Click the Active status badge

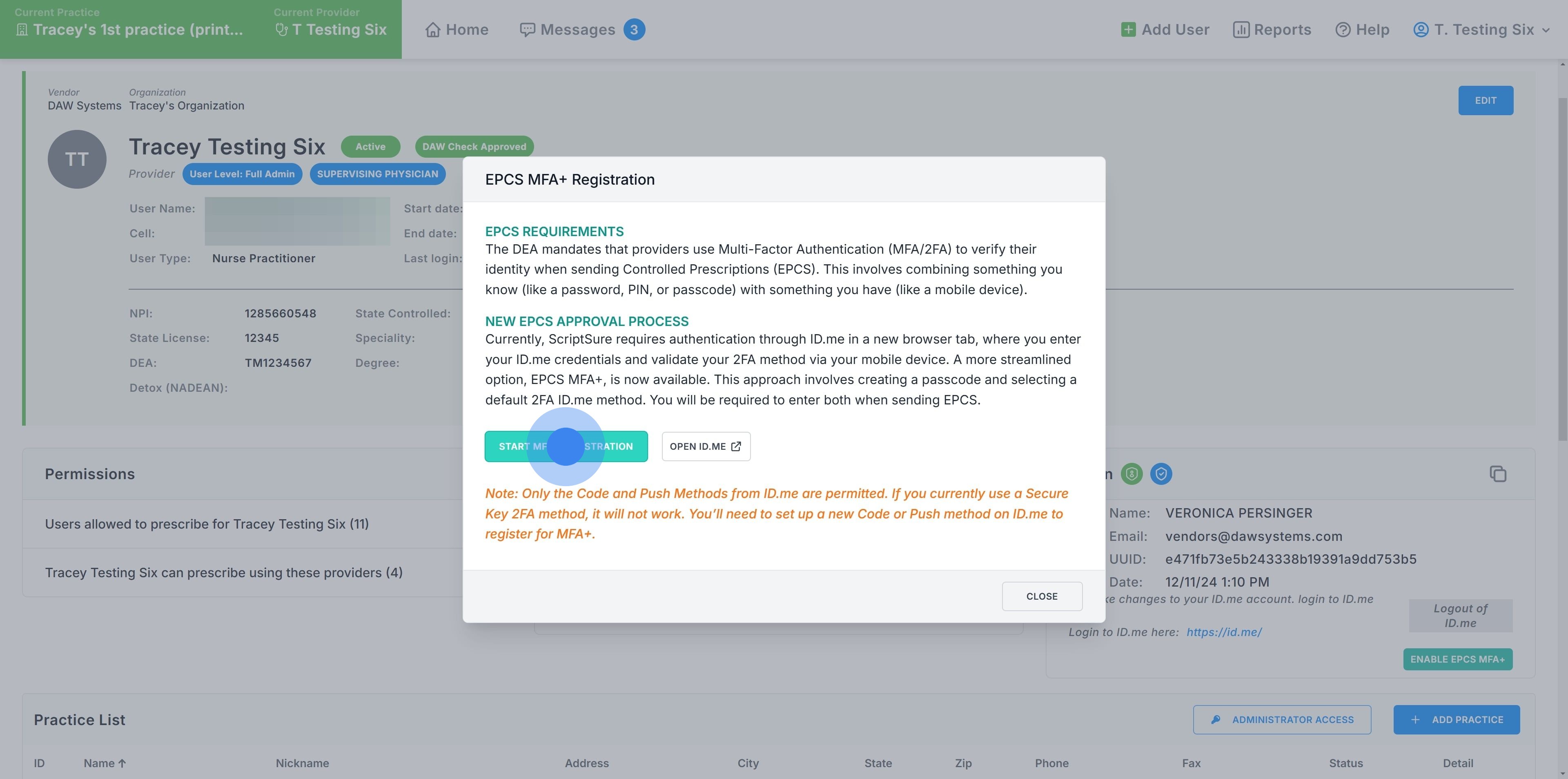(x=370, y=147)
